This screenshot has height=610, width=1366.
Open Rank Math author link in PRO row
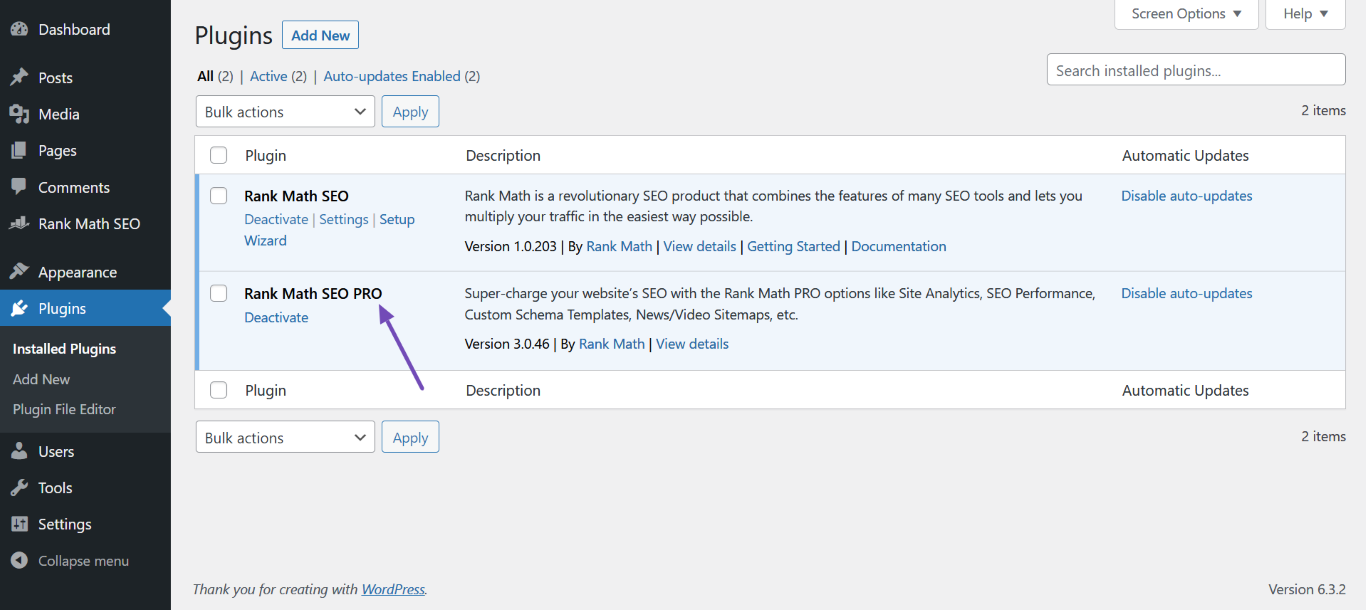coord(612,344)
